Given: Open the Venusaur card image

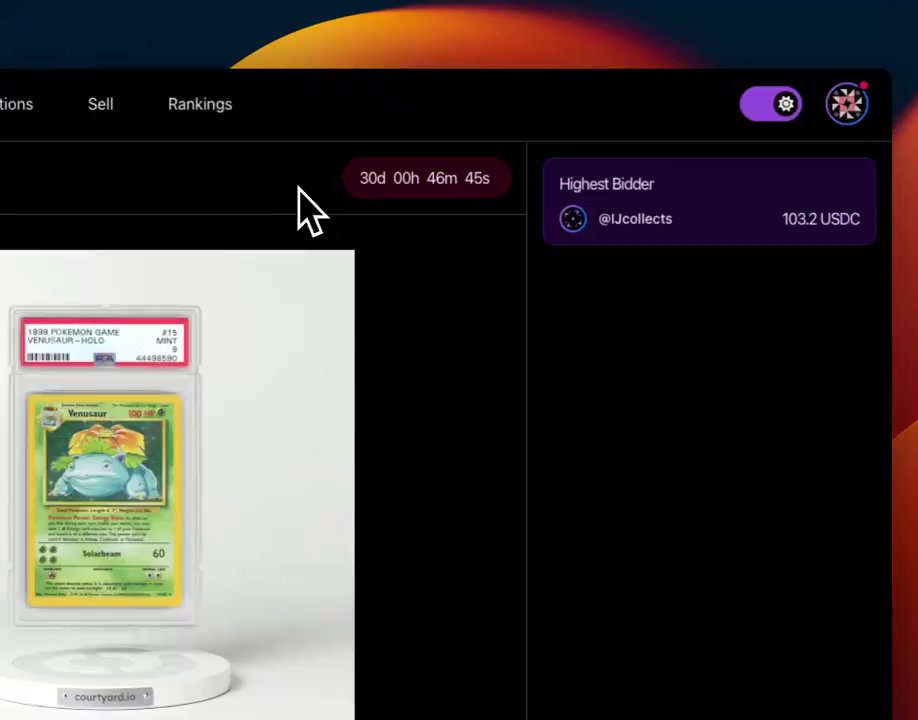Looking at the screenshot, I should tap(104, 500).
